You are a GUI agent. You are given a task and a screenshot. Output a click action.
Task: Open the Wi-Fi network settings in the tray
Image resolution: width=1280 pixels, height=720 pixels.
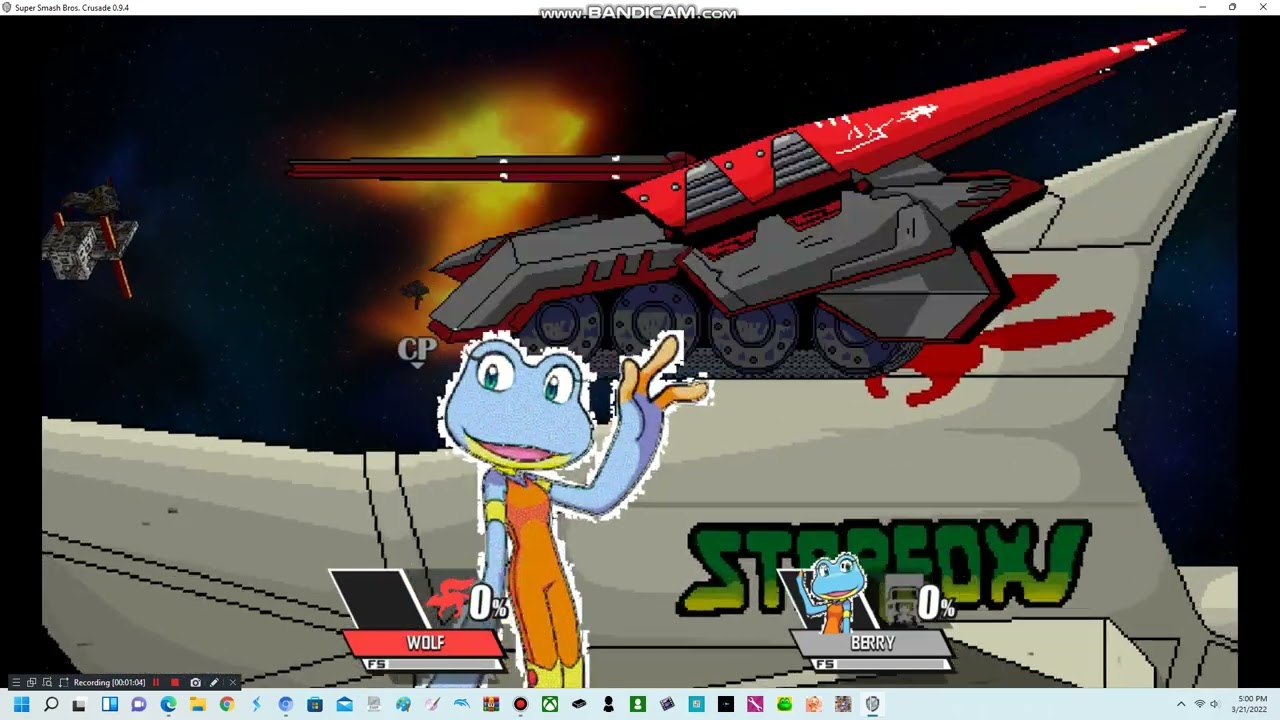tap(1200, 705)
